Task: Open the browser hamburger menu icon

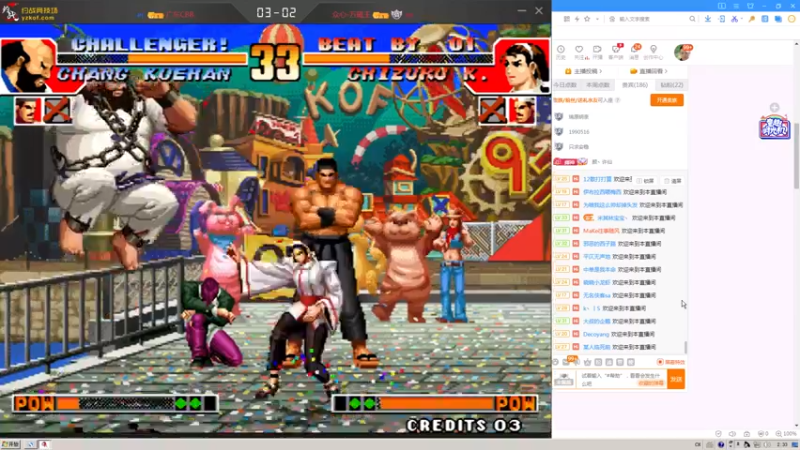Action: pyautogui.click(x=736, y=6)
